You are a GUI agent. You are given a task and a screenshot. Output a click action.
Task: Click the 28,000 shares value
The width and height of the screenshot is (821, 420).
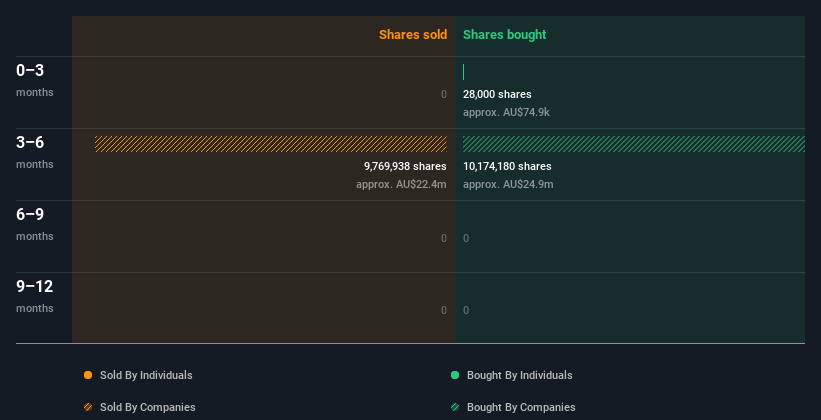tap(497, 94)
